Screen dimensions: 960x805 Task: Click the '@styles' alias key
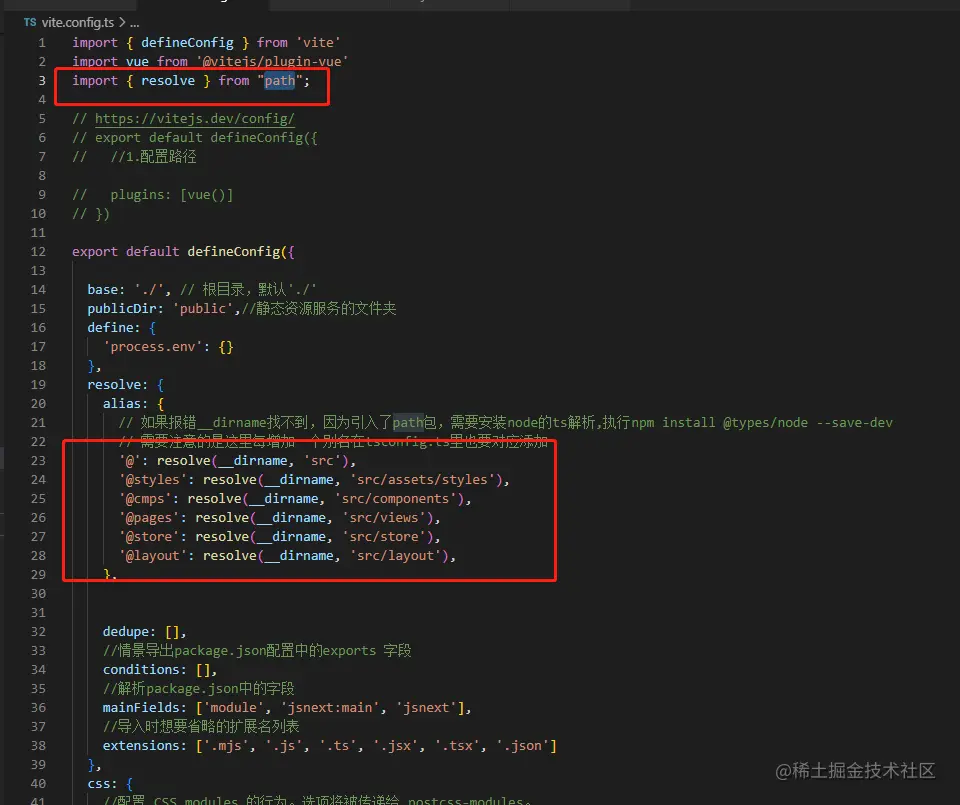(x=153, y=479)
